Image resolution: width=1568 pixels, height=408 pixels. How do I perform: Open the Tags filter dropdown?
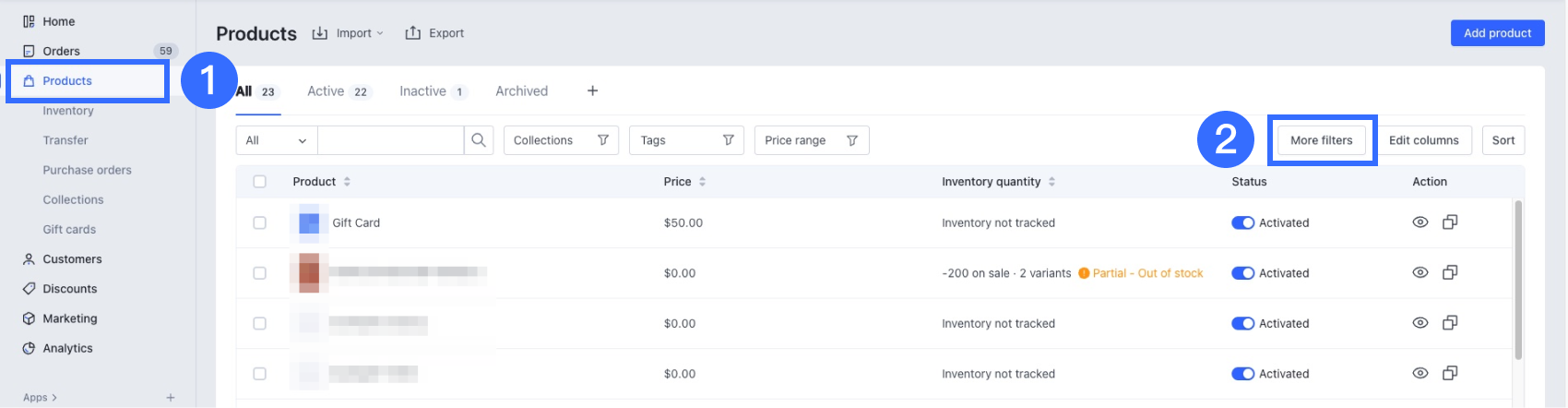(x=686, y=140)
